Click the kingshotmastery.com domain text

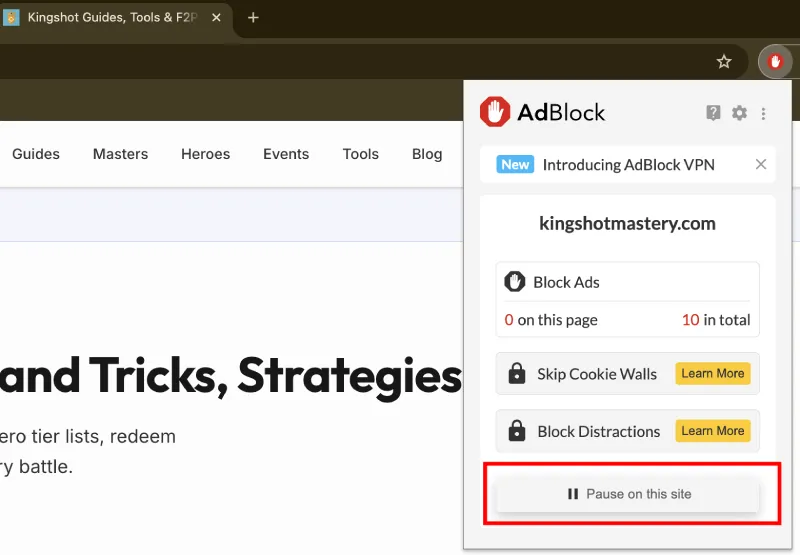tap(628, 223)
